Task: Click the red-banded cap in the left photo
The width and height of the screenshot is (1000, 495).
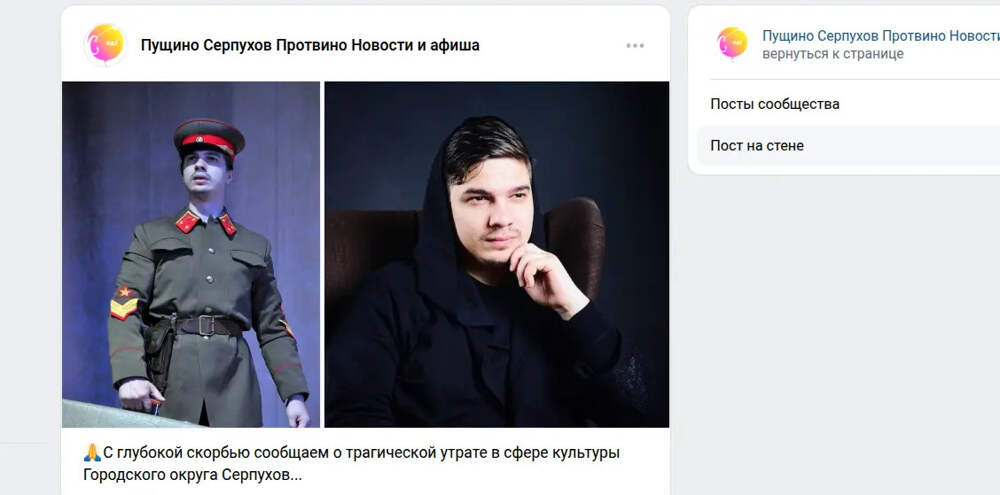Action: (x=209, y=137)
